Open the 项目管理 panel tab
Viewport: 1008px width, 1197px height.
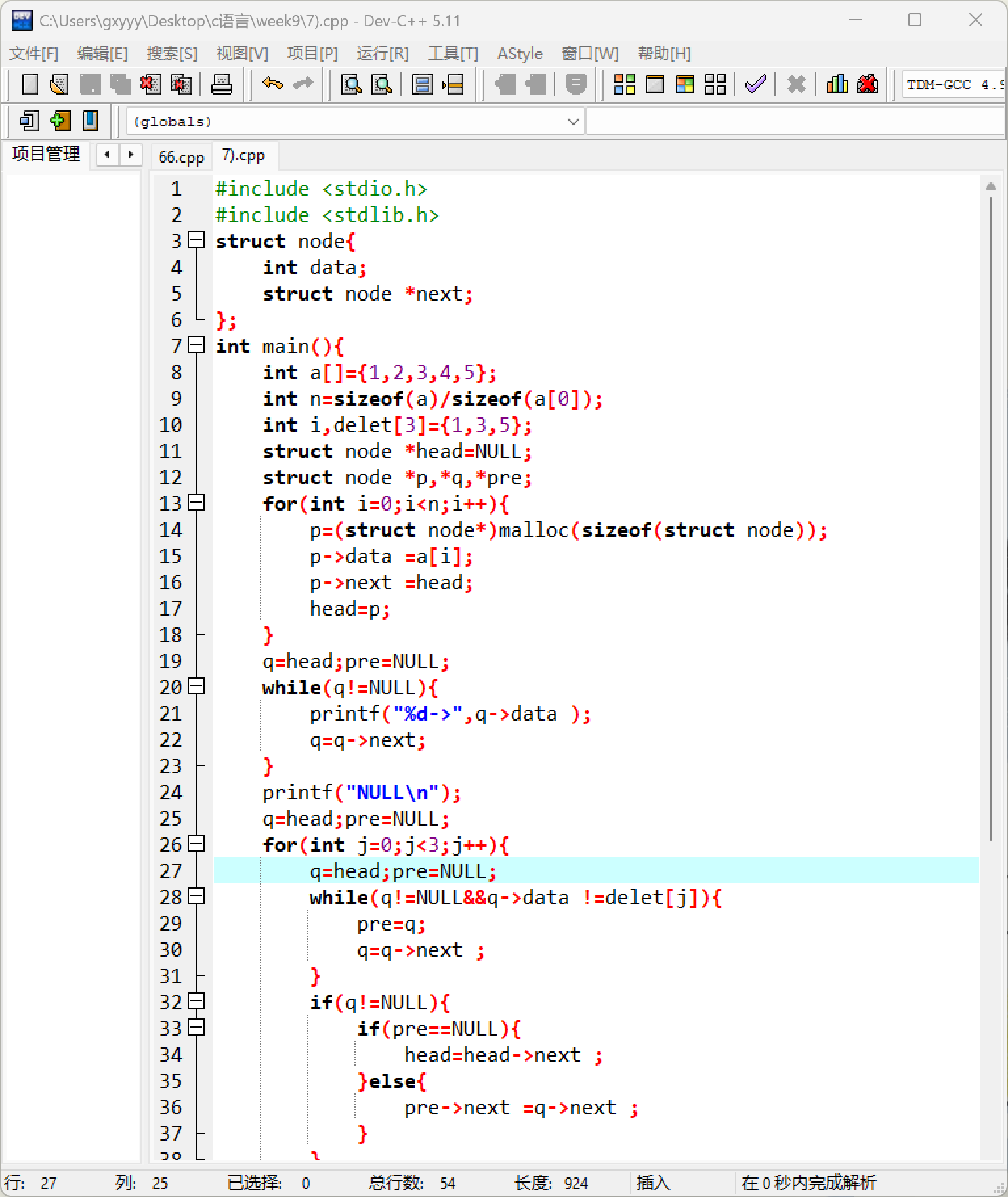[46, 154]
